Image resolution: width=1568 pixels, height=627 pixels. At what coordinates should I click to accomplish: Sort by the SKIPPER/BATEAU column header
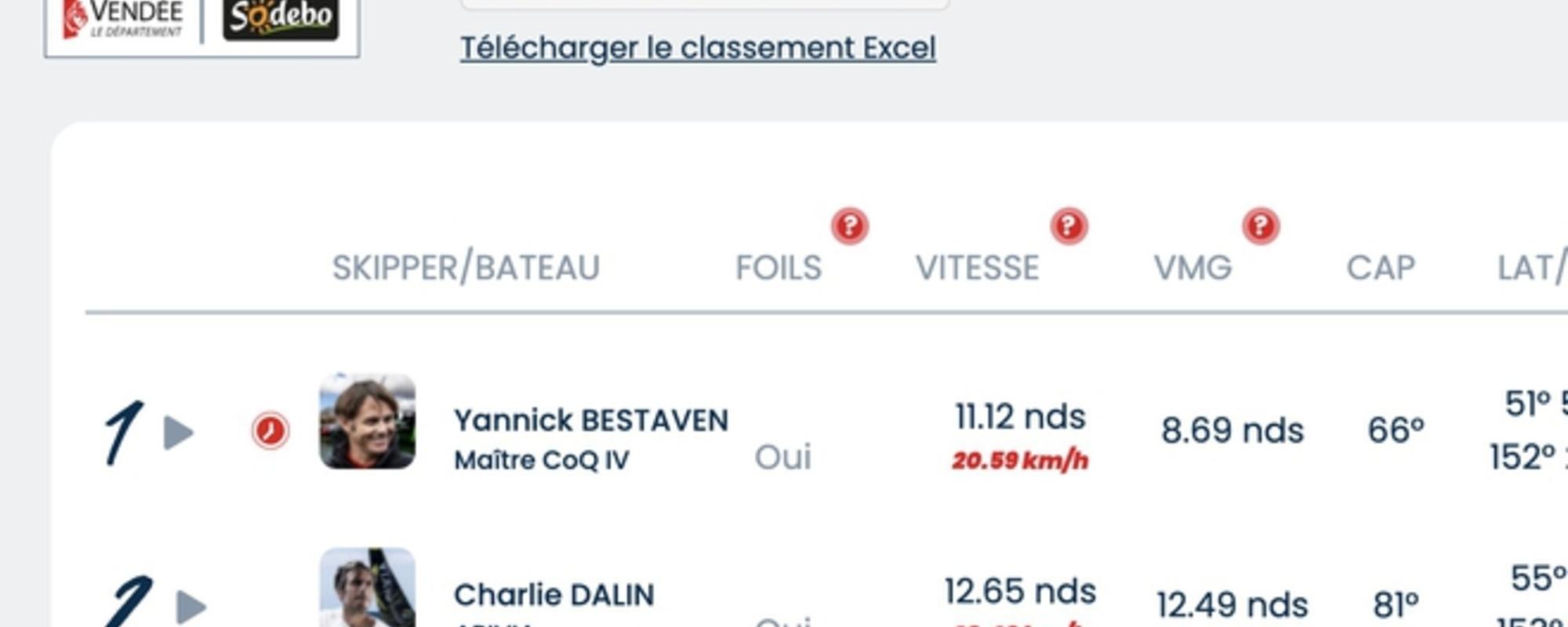pos(466,268)
